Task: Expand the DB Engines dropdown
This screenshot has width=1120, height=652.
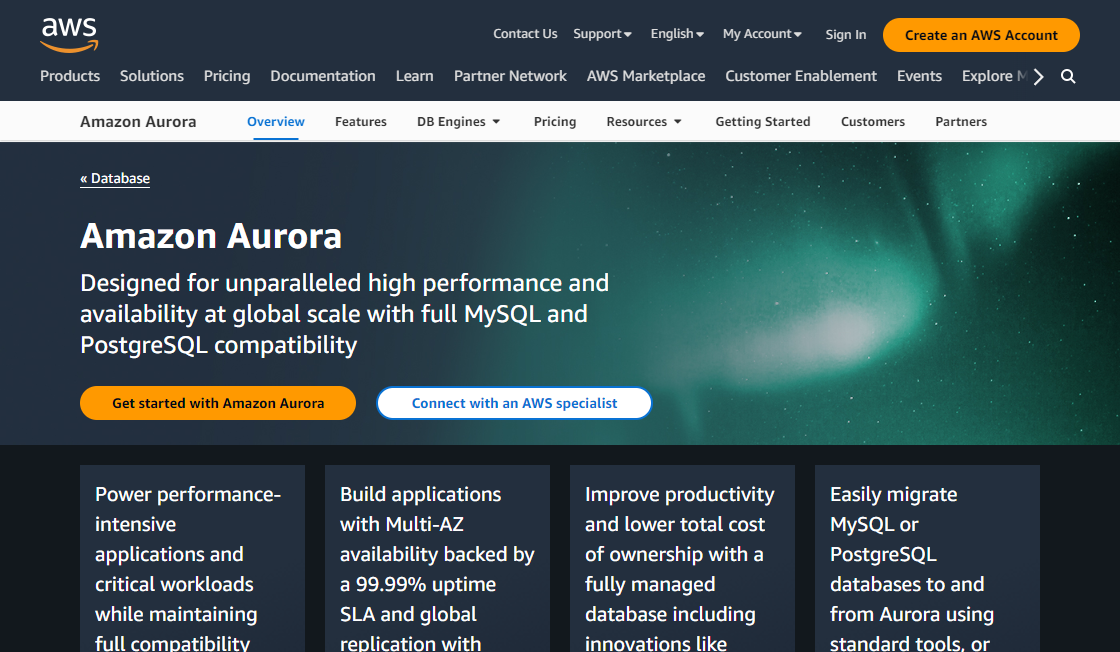Action: (x=459, y=121)
